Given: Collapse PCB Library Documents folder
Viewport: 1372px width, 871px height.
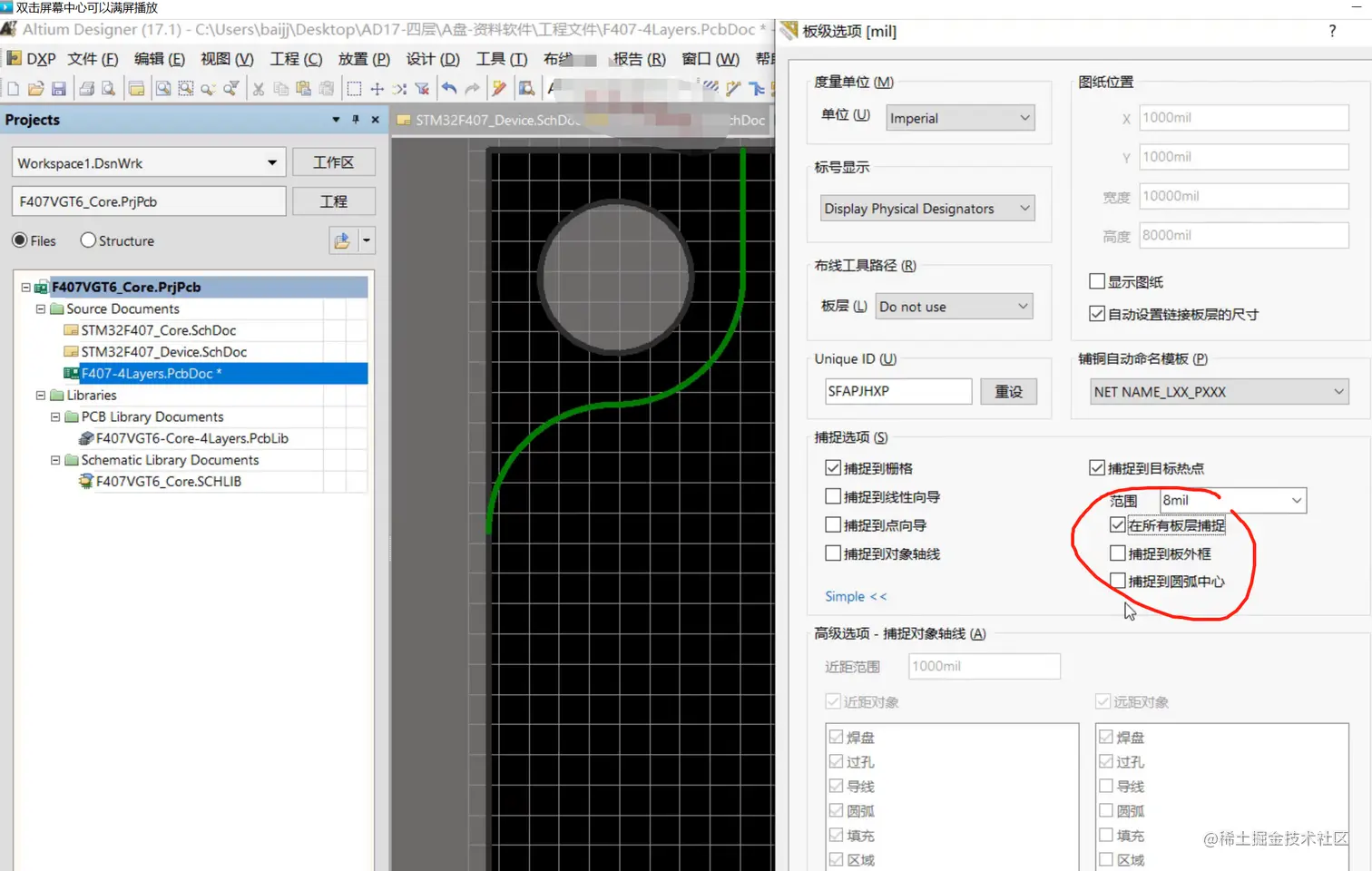Looking at the screenshot, I should 55,417.
